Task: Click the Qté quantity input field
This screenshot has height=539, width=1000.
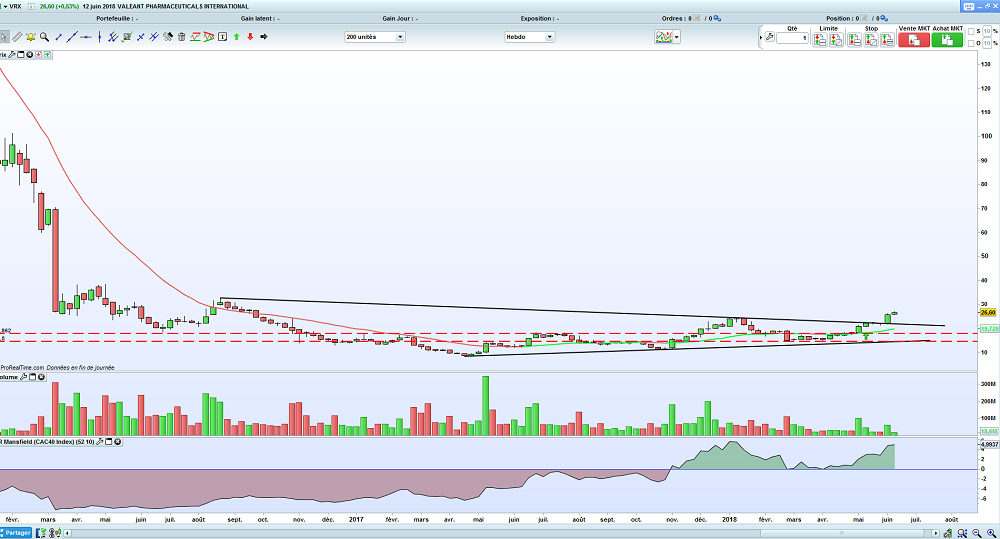Action: (x=793, y=38)
